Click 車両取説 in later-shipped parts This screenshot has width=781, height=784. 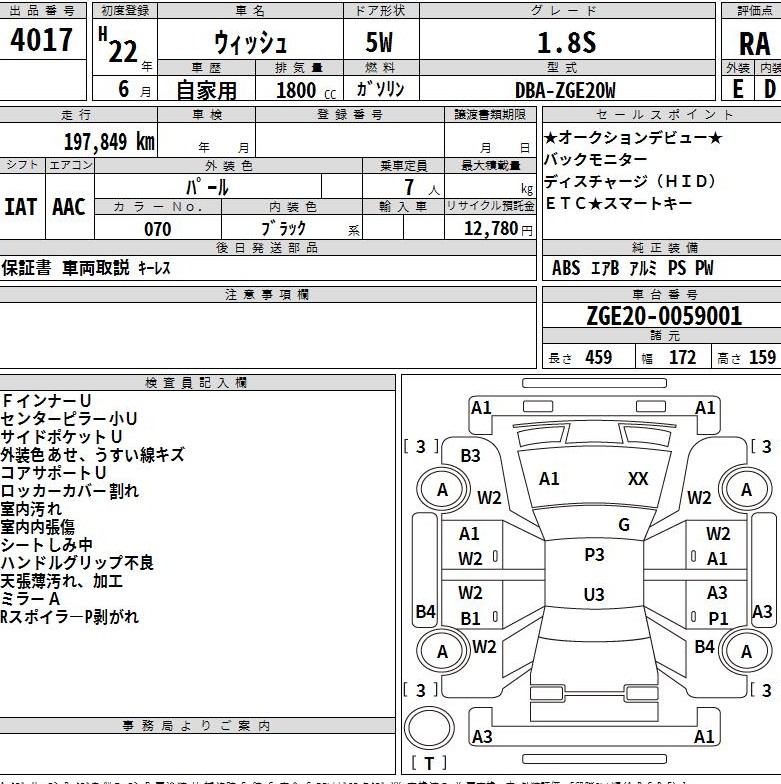coord(96,268)
